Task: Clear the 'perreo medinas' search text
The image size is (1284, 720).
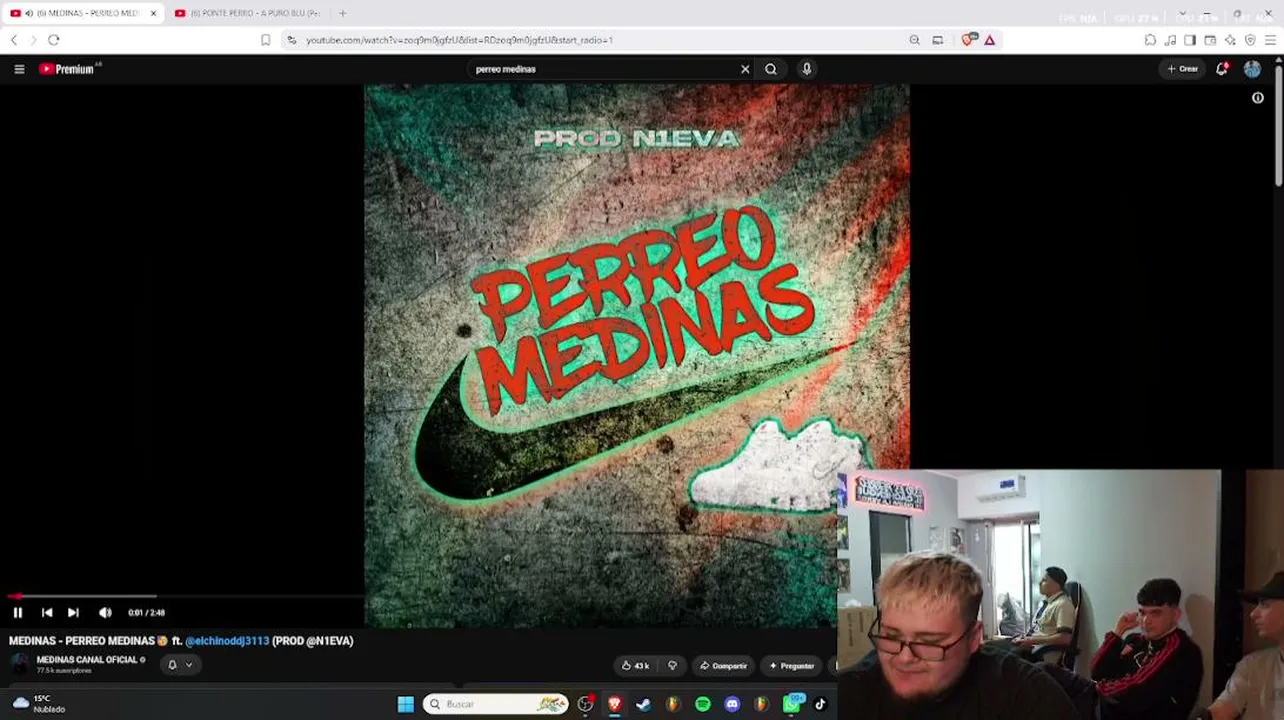Action: 745,69
